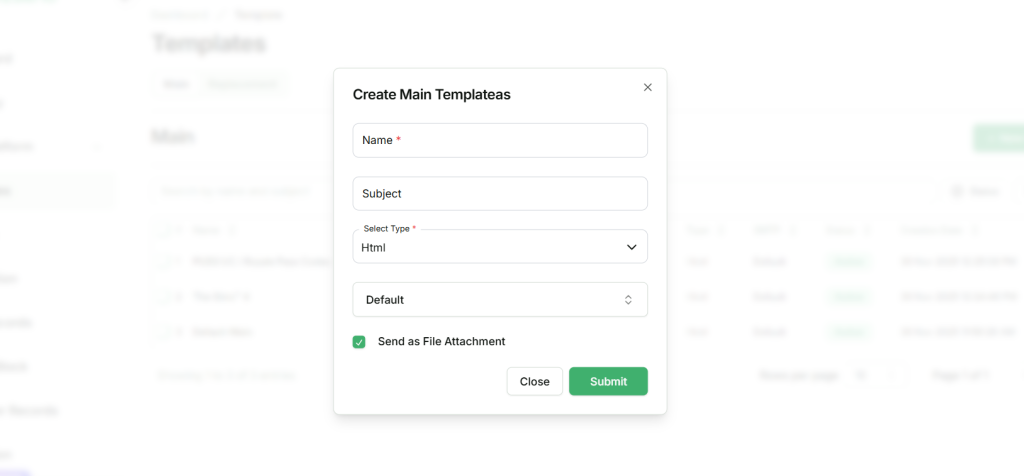Switch to the Main tab under Templates
This screenshot has width=1024, height=476.
click(x=175, y=84)
